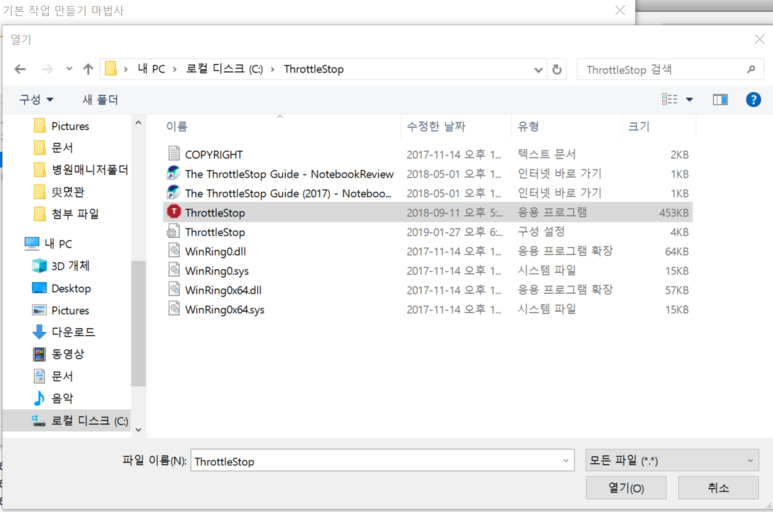This screenshot has height=512, width=773.
Task: Click the 텍스트 문서 type cell
Action: (546, 154)
